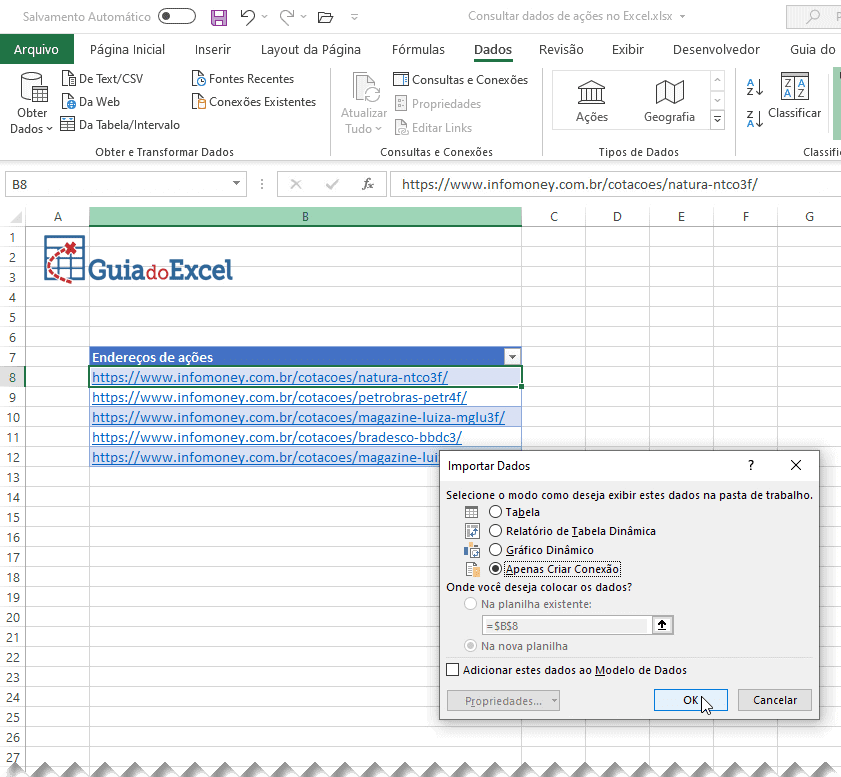Screen dimensions: 841x777
Task: Open the Classificar sort dialog
Action: 794,95
